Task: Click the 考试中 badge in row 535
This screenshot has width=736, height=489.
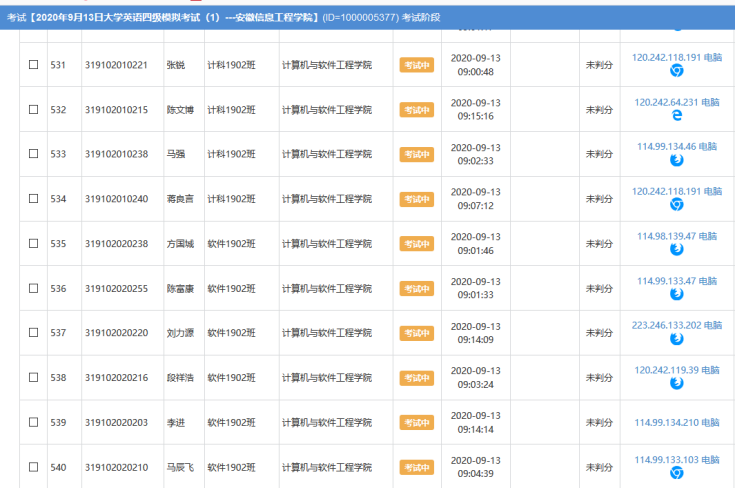Action: [416, 244]
